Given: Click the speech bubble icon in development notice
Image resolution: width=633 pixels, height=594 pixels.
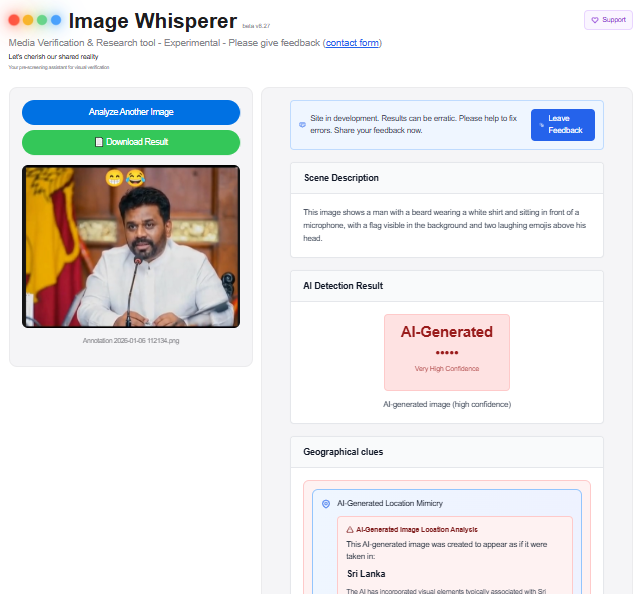Looking at the screenshot, I should (302, 124).
